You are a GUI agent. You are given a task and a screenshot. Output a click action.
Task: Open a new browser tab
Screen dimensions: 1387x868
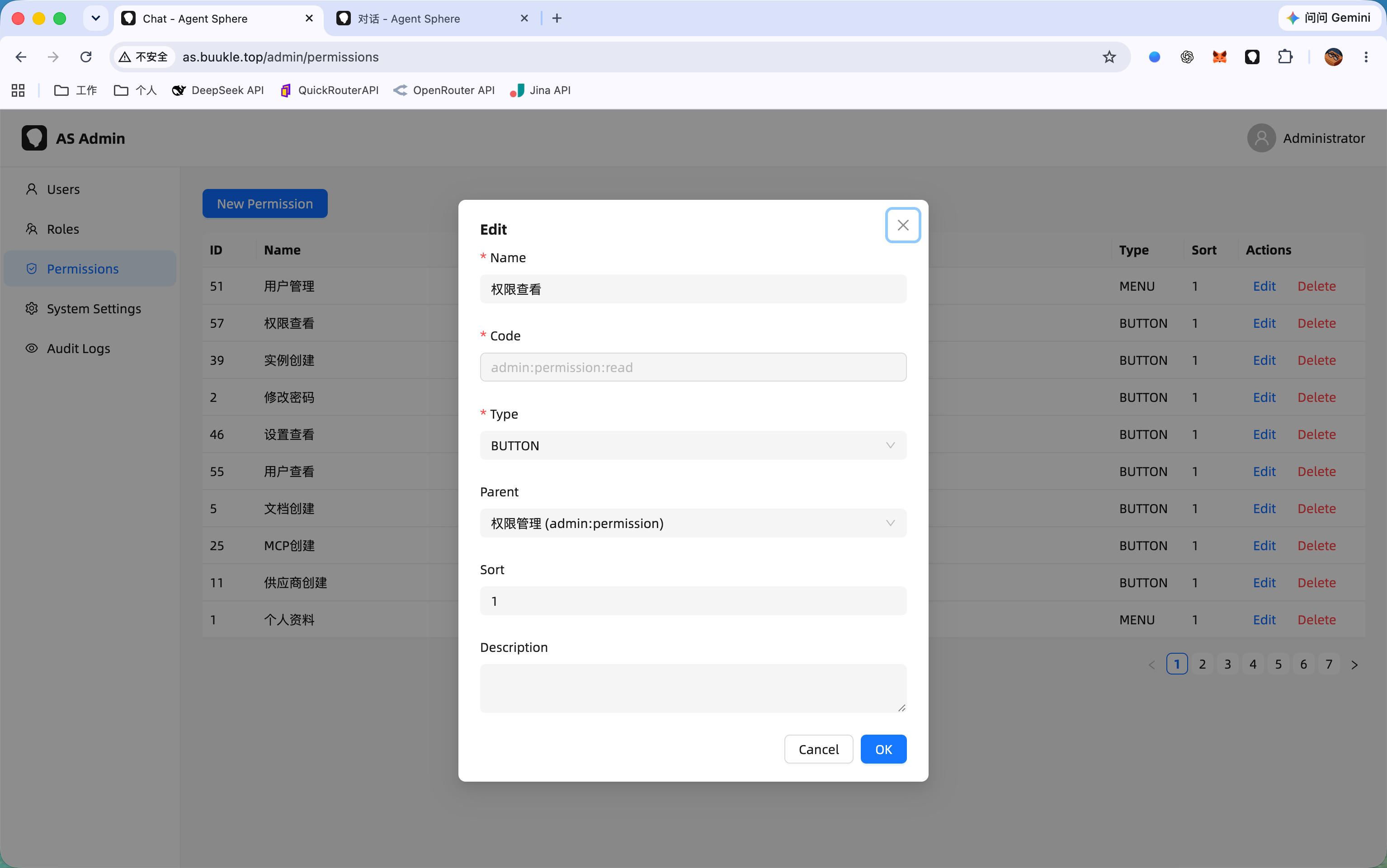557,19
